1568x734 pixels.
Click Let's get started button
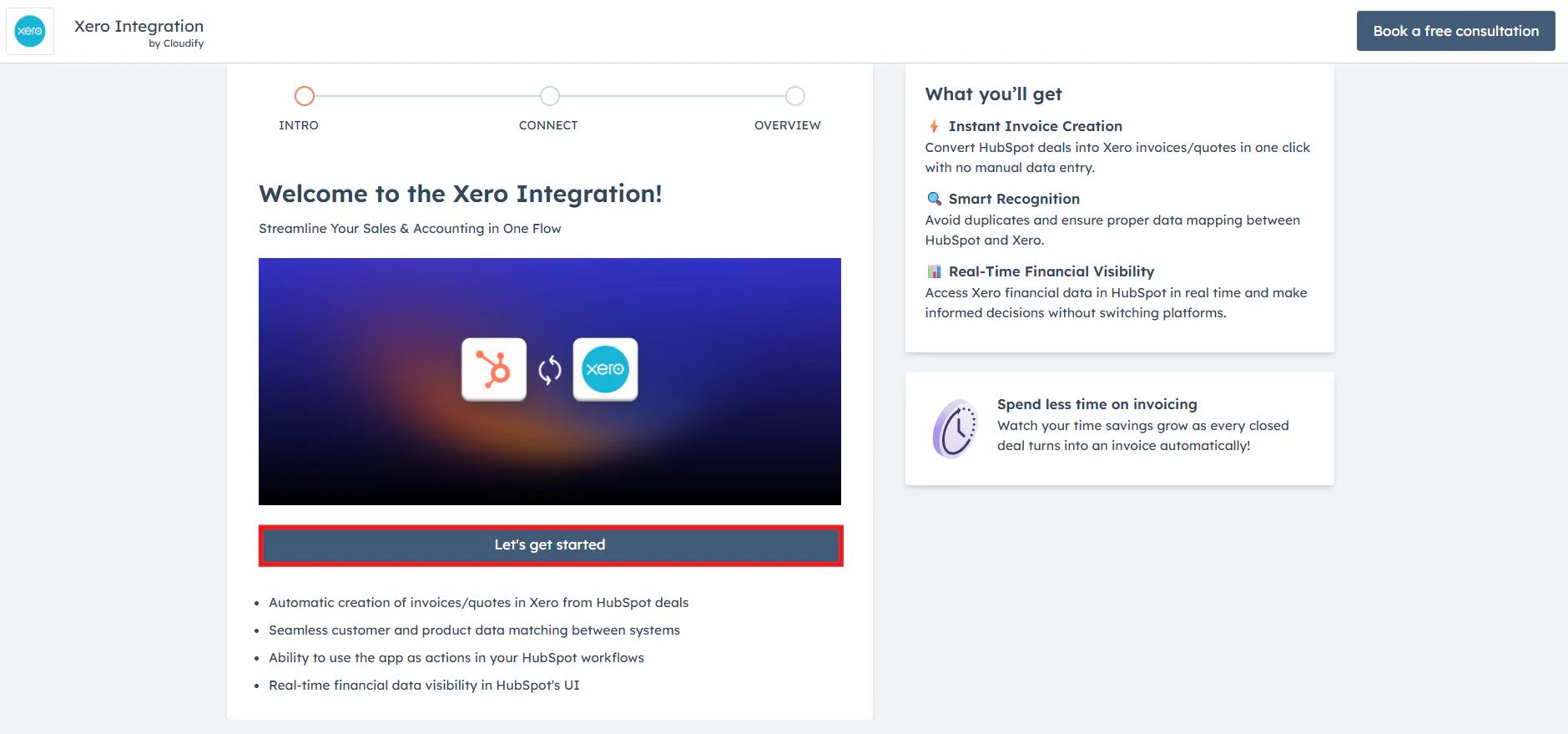550,545
